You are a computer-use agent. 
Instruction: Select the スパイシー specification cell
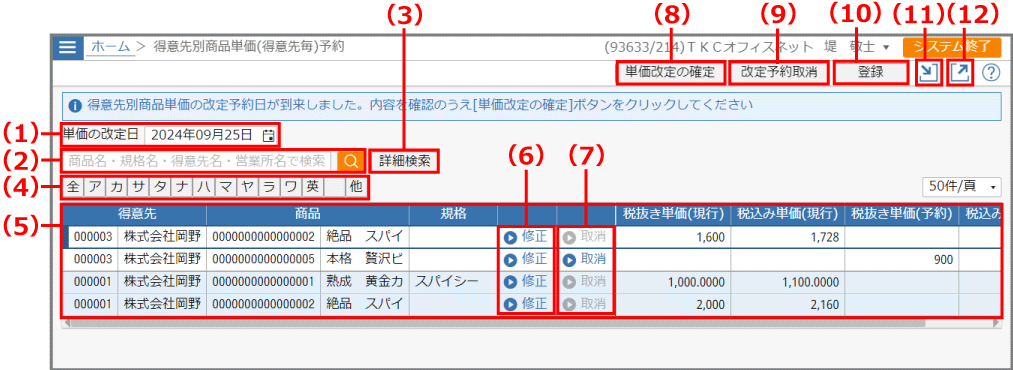(x=453, y=282)
